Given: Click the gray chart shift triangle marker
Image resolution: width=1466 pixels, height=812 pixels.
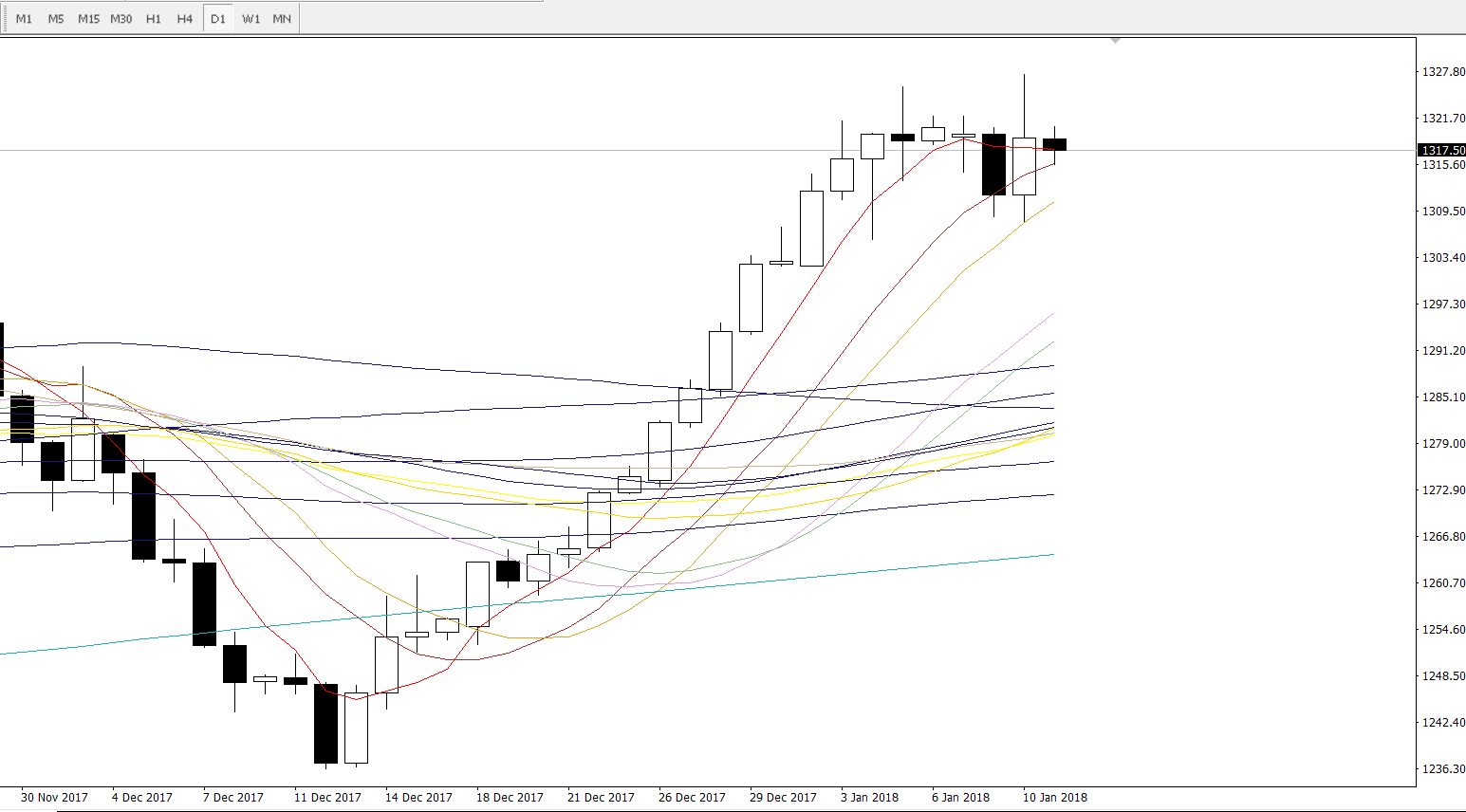Looking at the screenshot, I should coord(1116,41).
